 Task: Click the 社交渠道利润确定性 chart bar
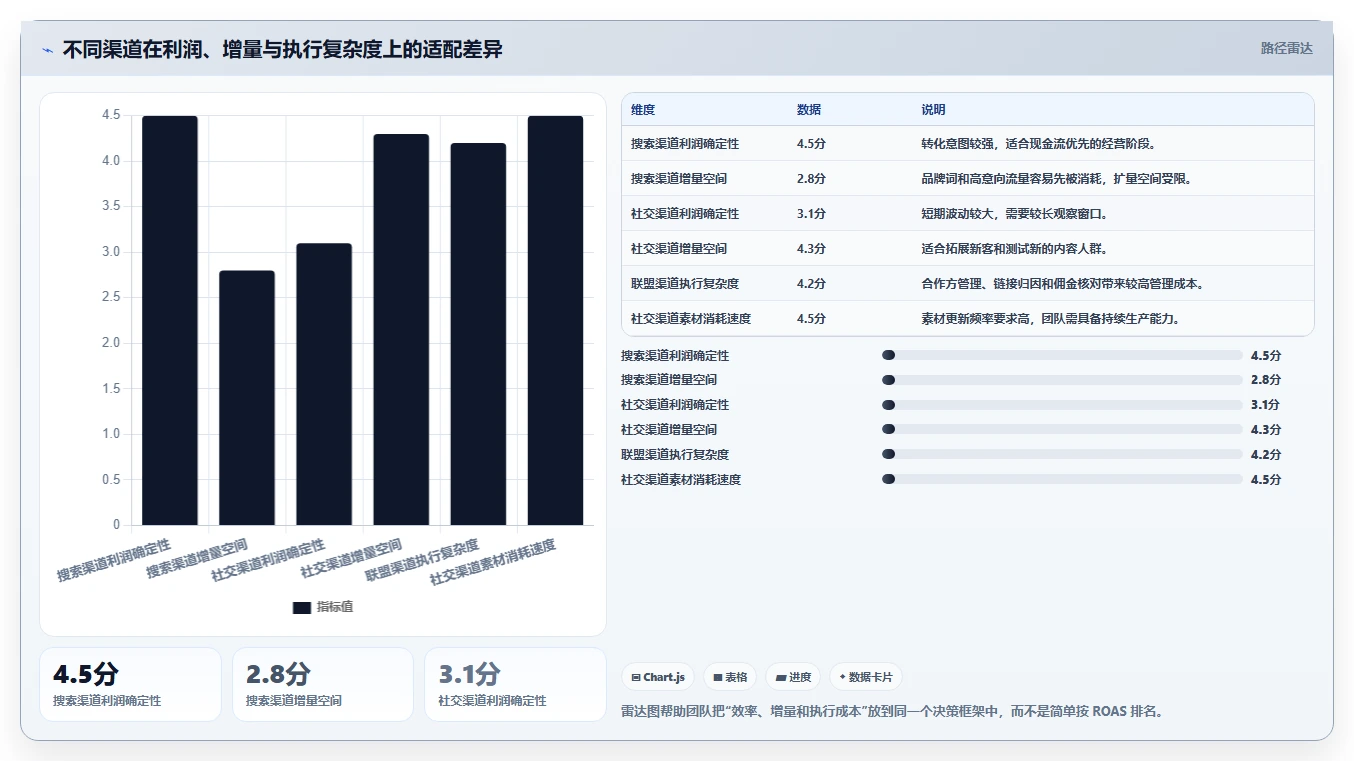point(324,384)
